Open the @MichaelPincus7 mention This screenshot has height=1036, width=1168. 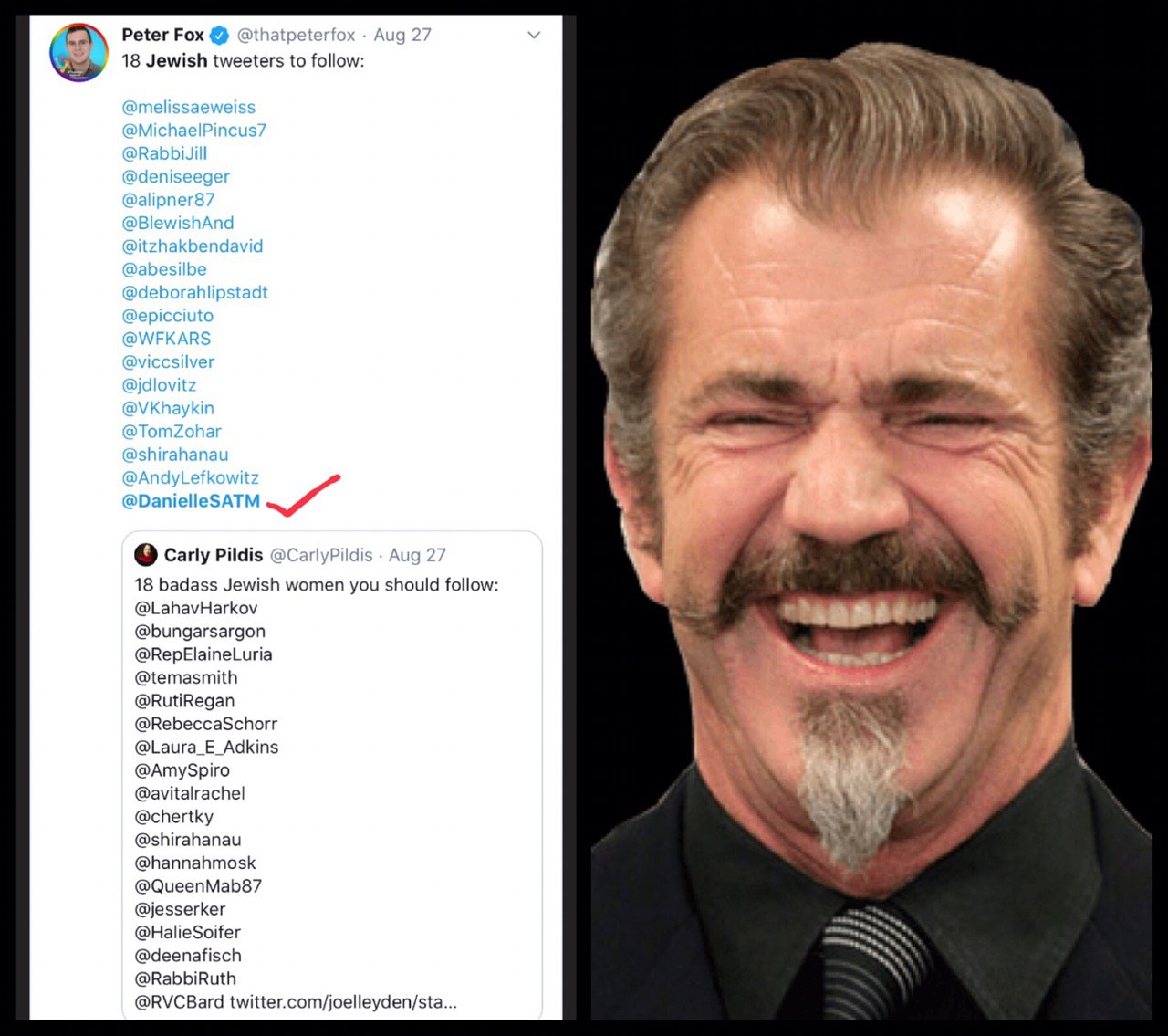point(194,130)
